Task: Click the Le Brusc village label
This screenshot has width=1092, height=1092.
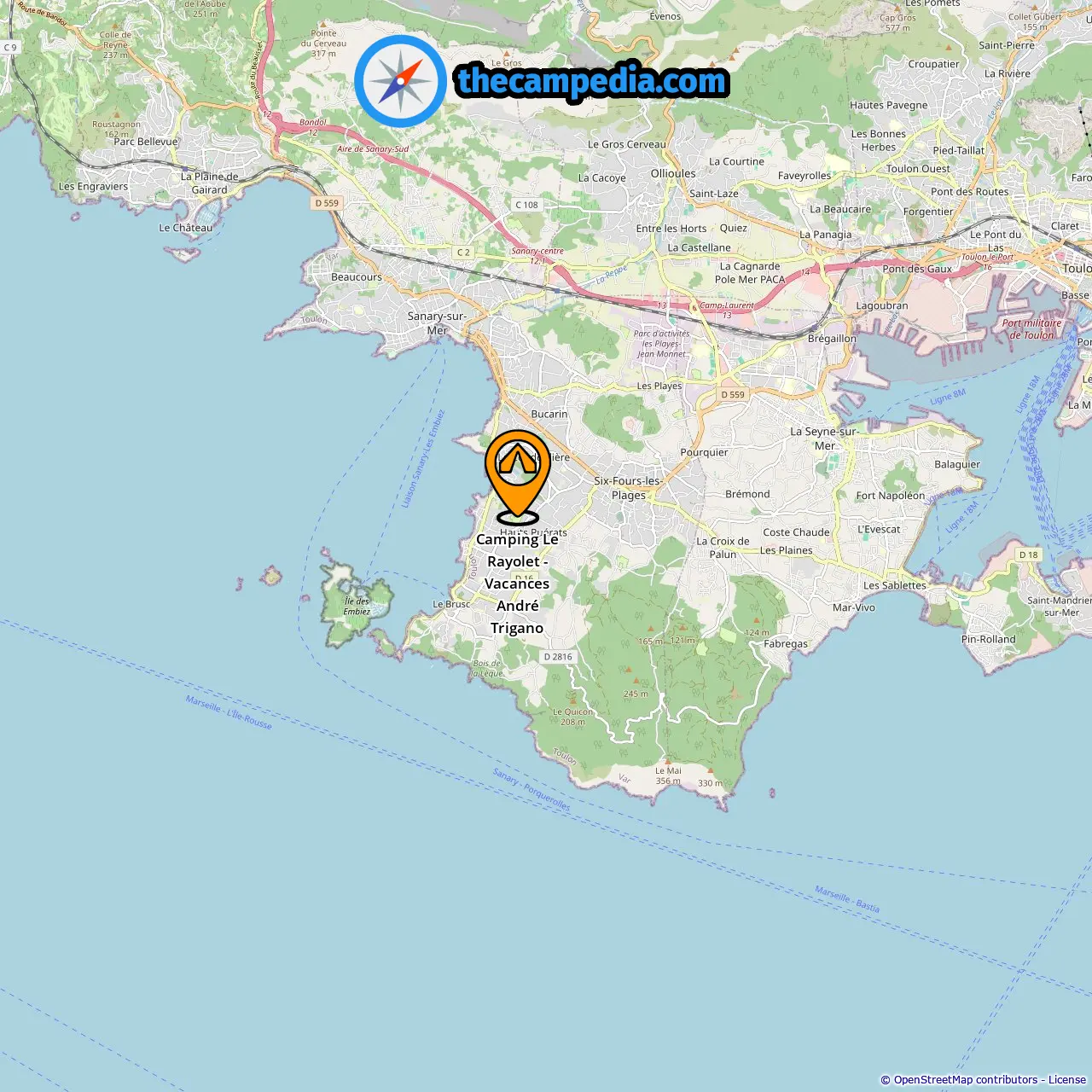Action: [x=451, y=604]
